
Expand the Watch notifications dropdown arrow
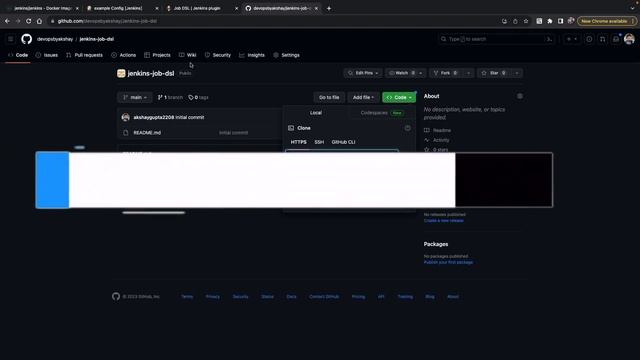(x=420, y=73)
